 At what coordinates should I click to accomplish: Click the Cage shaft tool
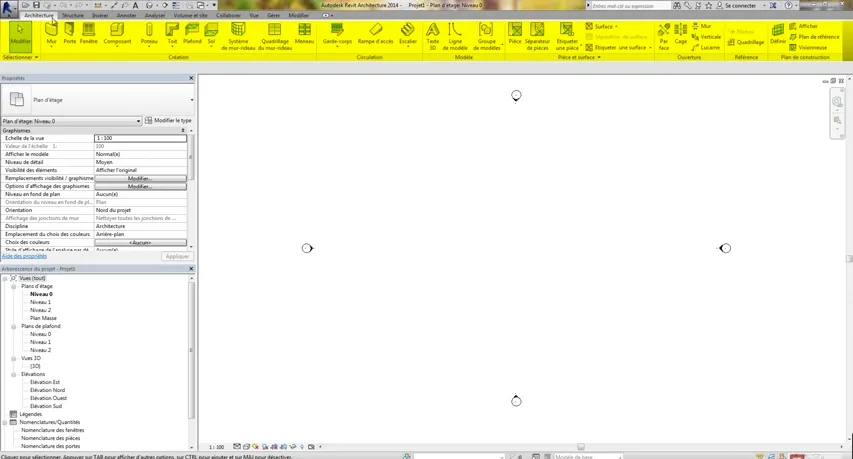pyautogui.click(x=681, y=34)
